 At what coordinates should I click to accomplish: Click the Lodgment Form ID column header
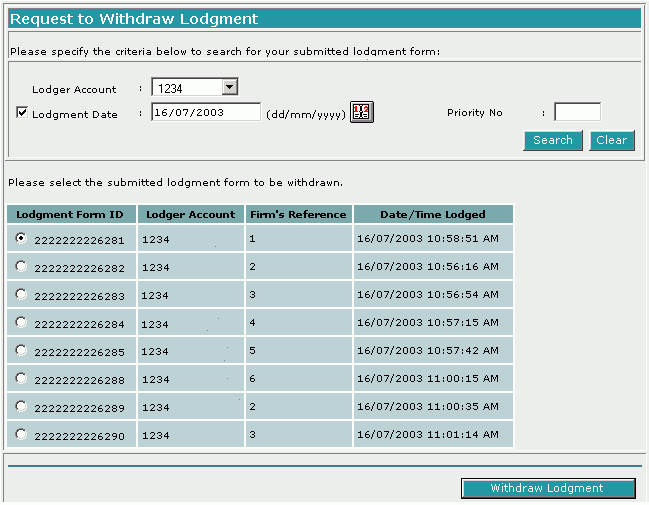[70, 214]
